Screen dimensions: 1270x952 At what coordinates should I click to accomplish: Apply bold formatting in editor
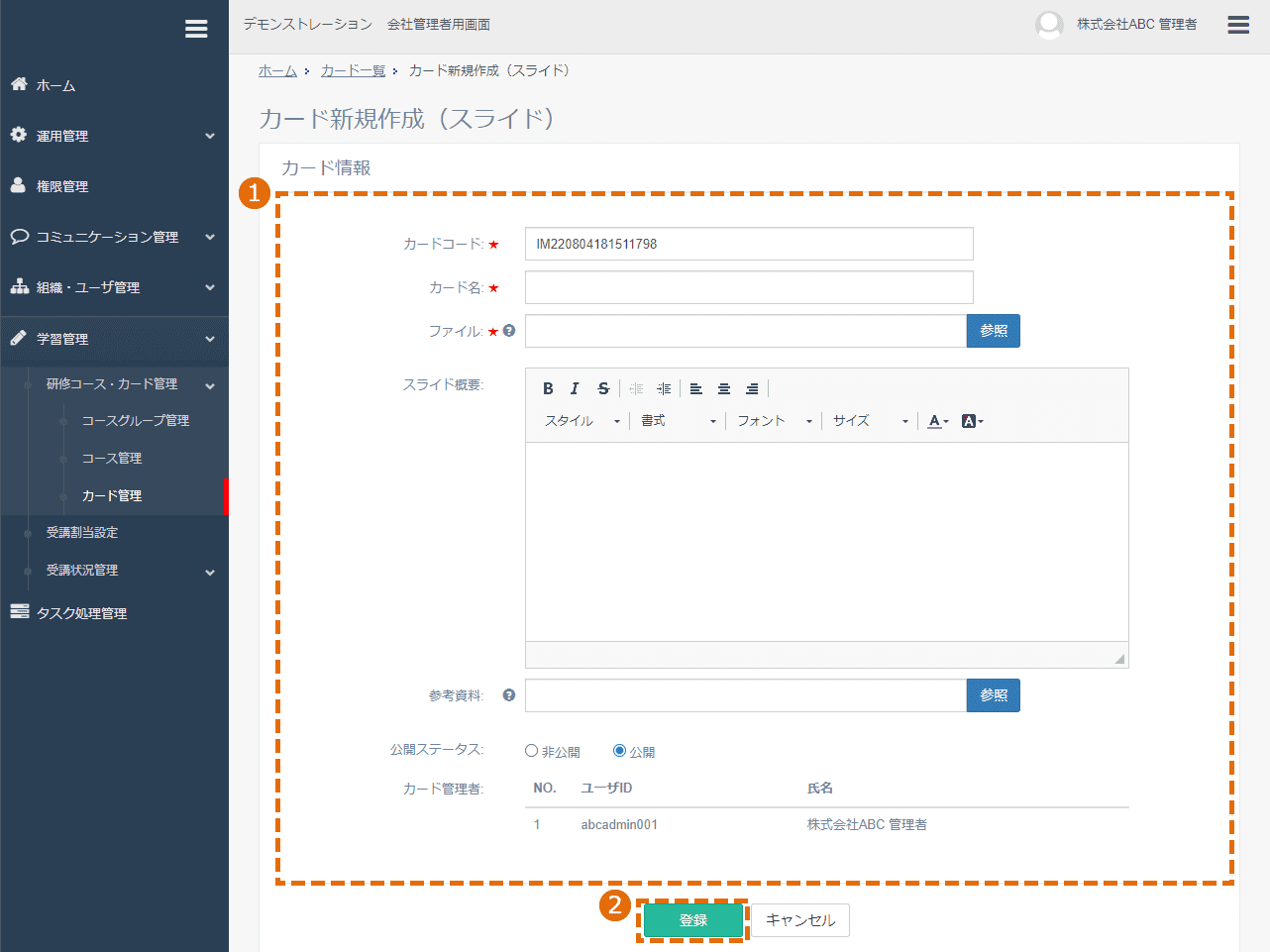click(x=548, y=388)
